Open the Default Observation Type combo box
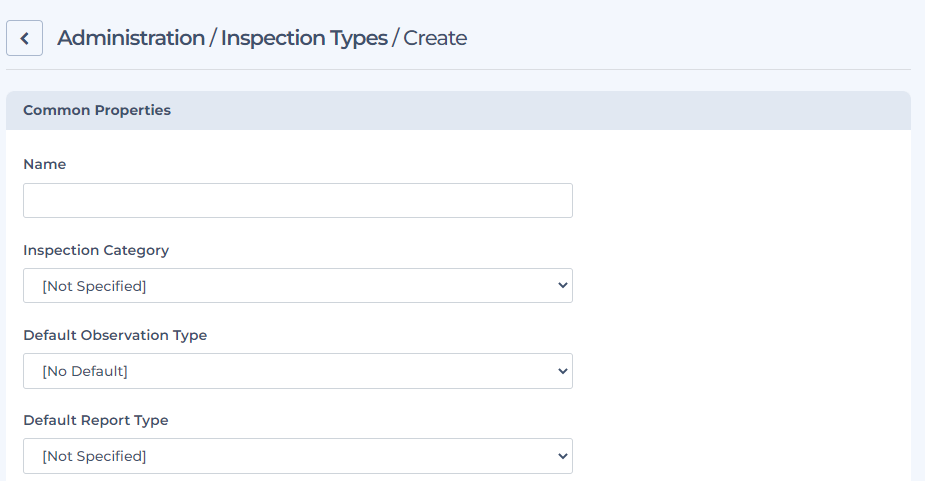The image size is (925, 481). (x=298, y=371)
